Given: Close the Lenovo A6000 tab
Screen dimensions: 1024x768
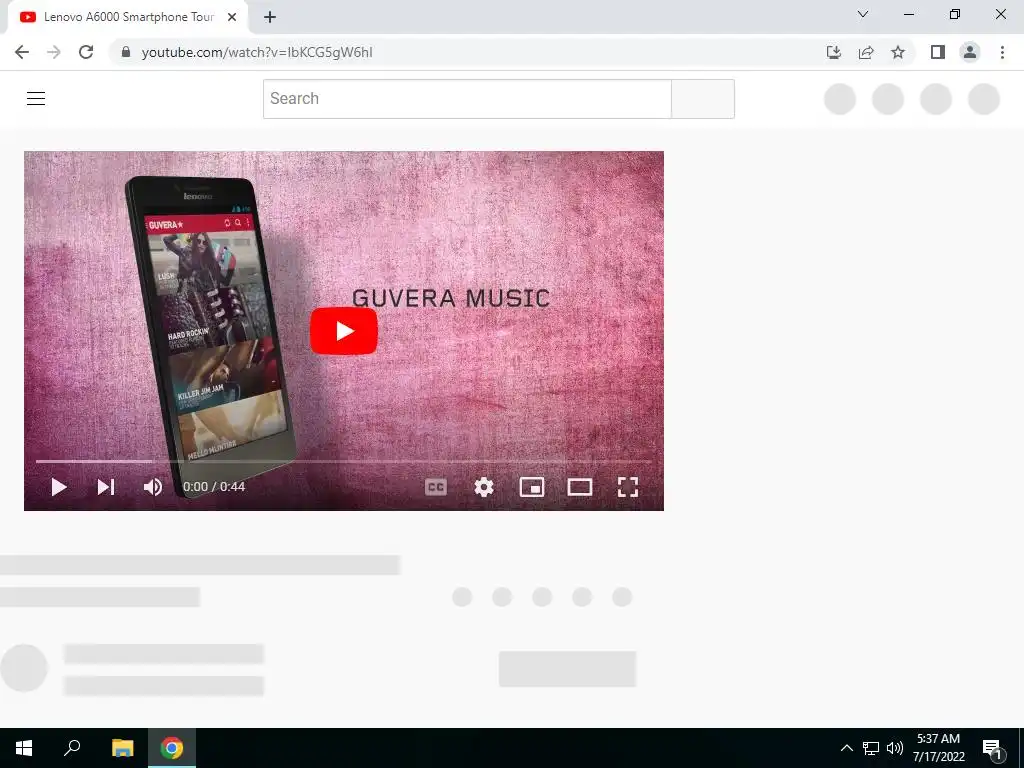Looking at the screenshot, I should click(x=232, y=17).
